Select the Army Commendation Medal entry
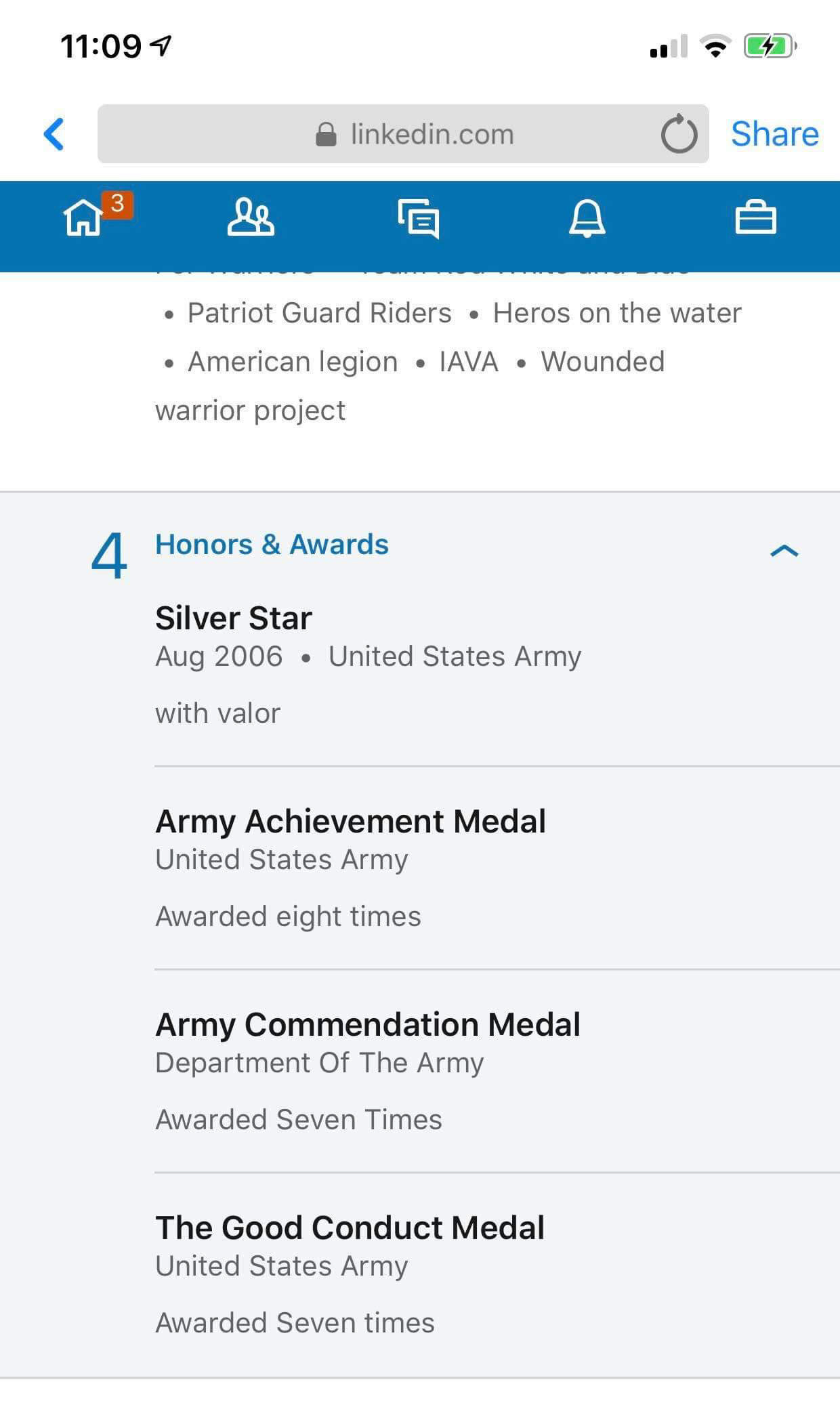 [x=367, y=1024]
